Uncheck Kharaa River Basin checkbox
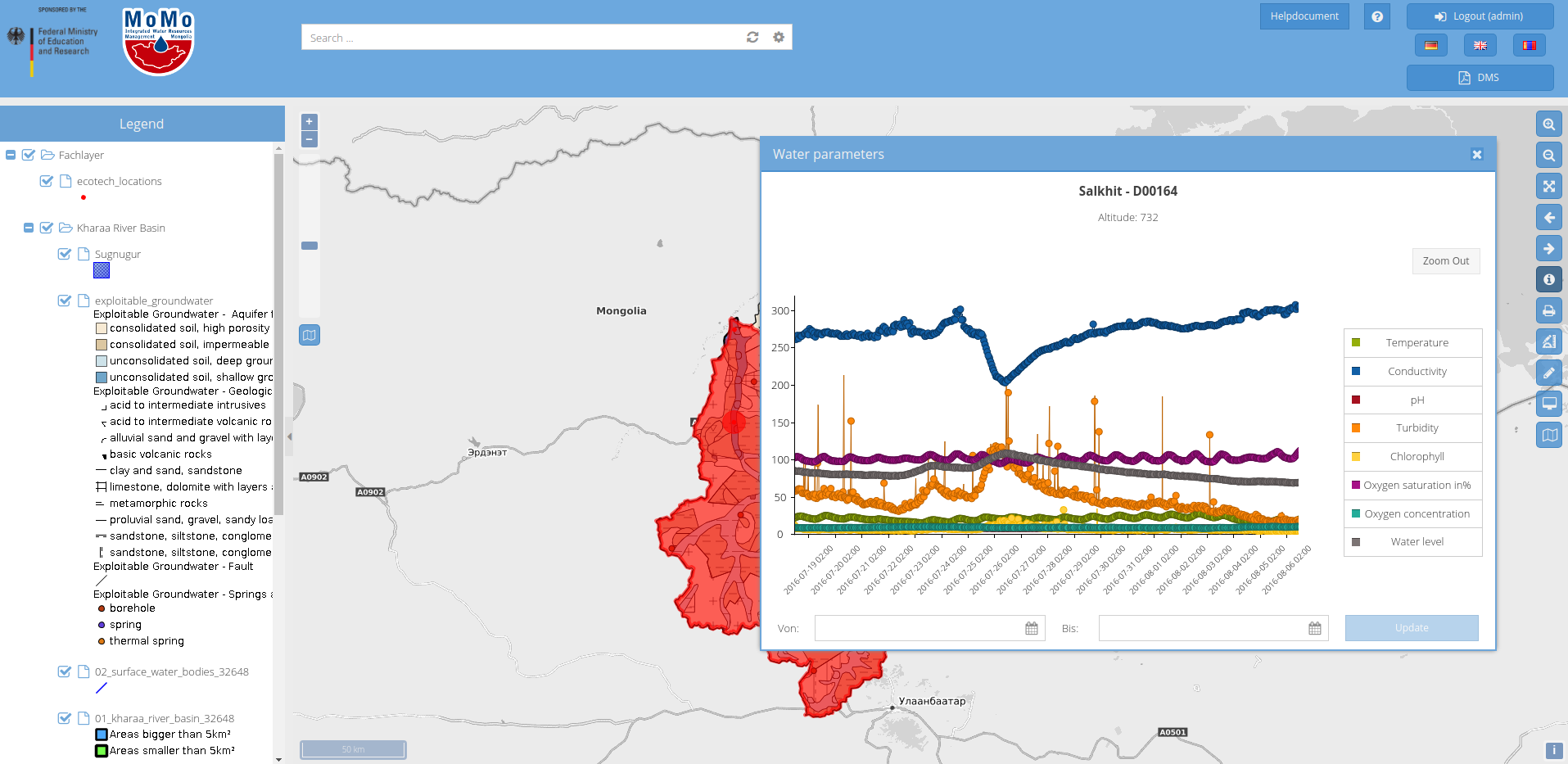The height and width of the screenshot is (764, 1568). [x=47, y=228]
